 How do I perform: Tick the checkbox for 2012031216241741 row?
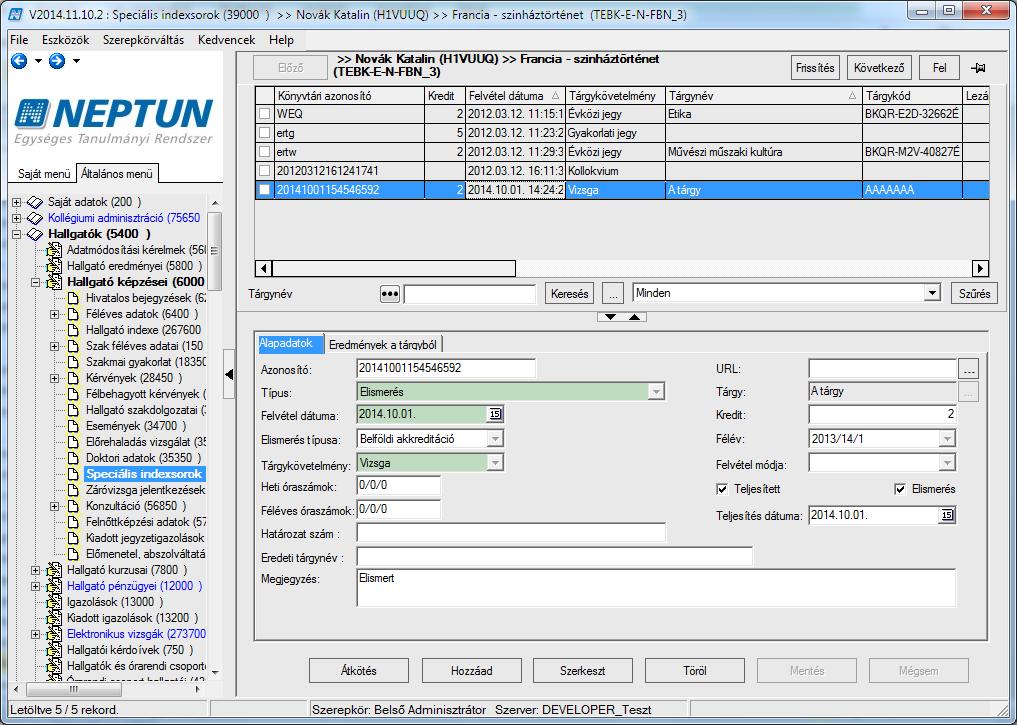pyautogui.click(x=264, y=171)
